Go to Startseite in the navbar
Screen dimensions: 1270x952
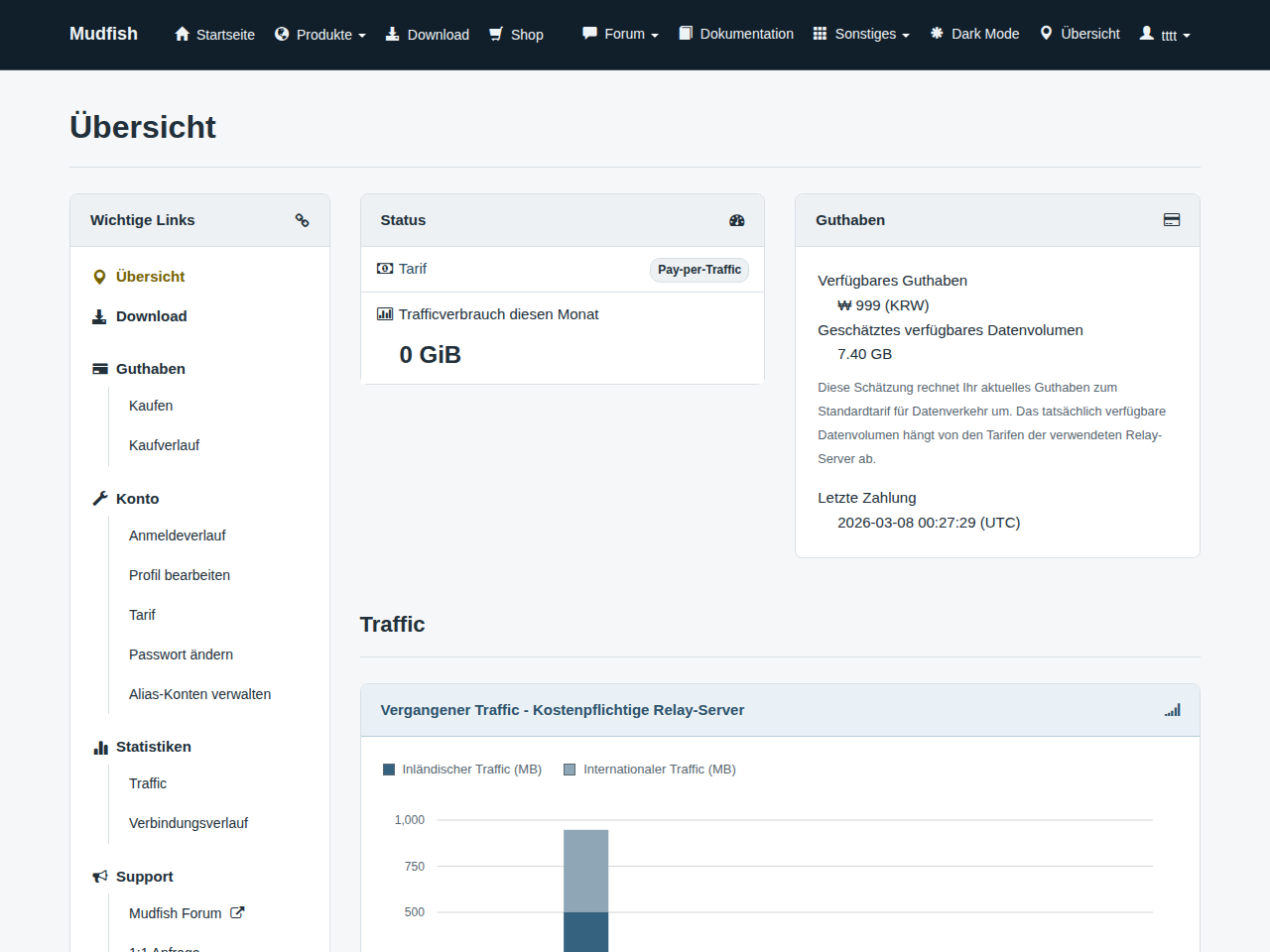[214, 34]
